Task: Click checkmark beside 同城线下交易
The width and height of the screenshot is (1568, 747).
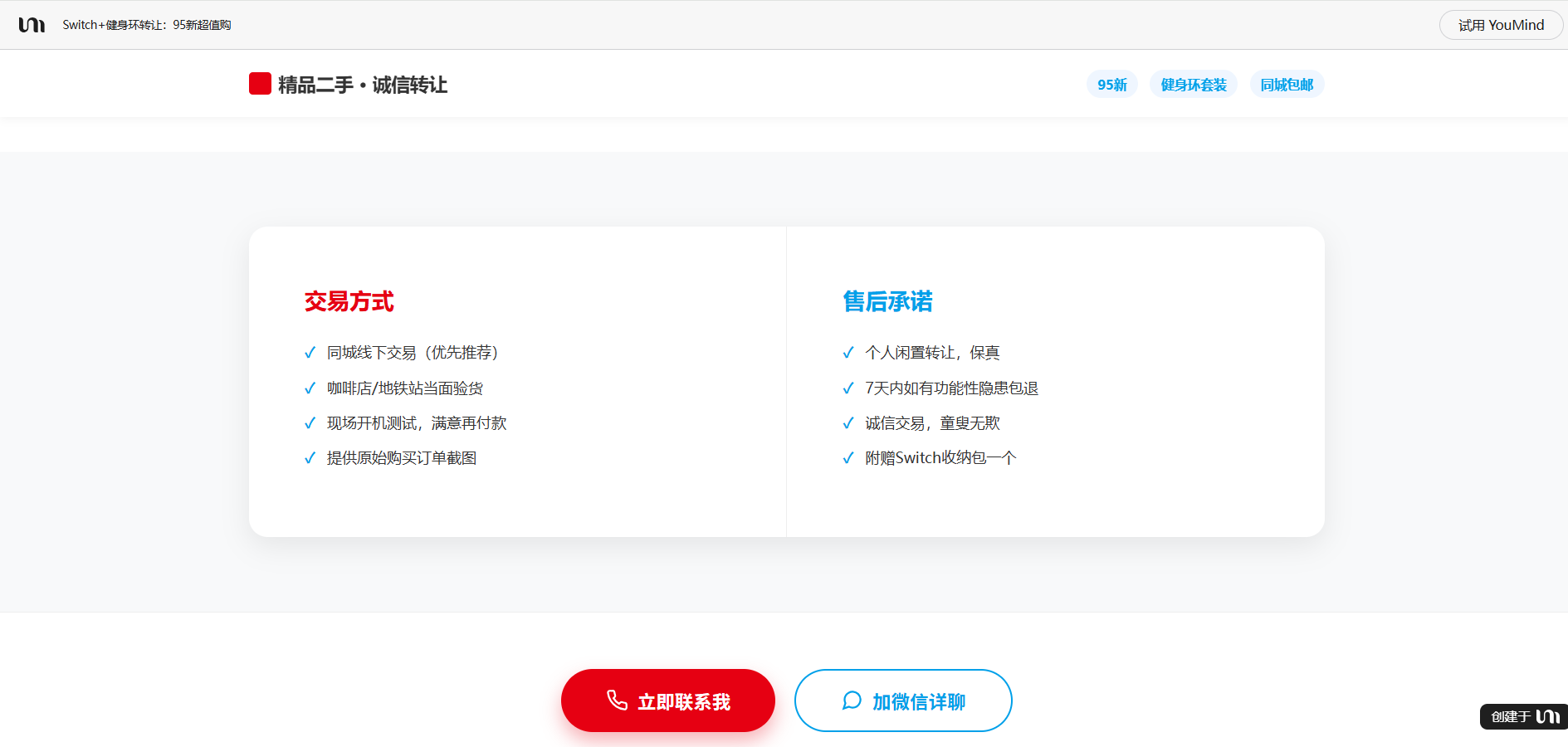Action: [x=310, y=353]
